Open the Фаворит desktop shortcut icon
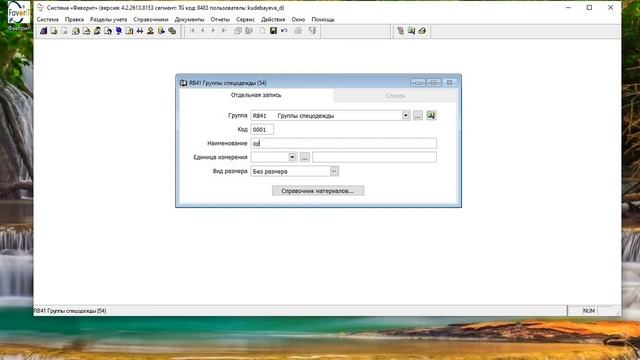Screen dimensions: 640x360 click(x=18, y=16)
